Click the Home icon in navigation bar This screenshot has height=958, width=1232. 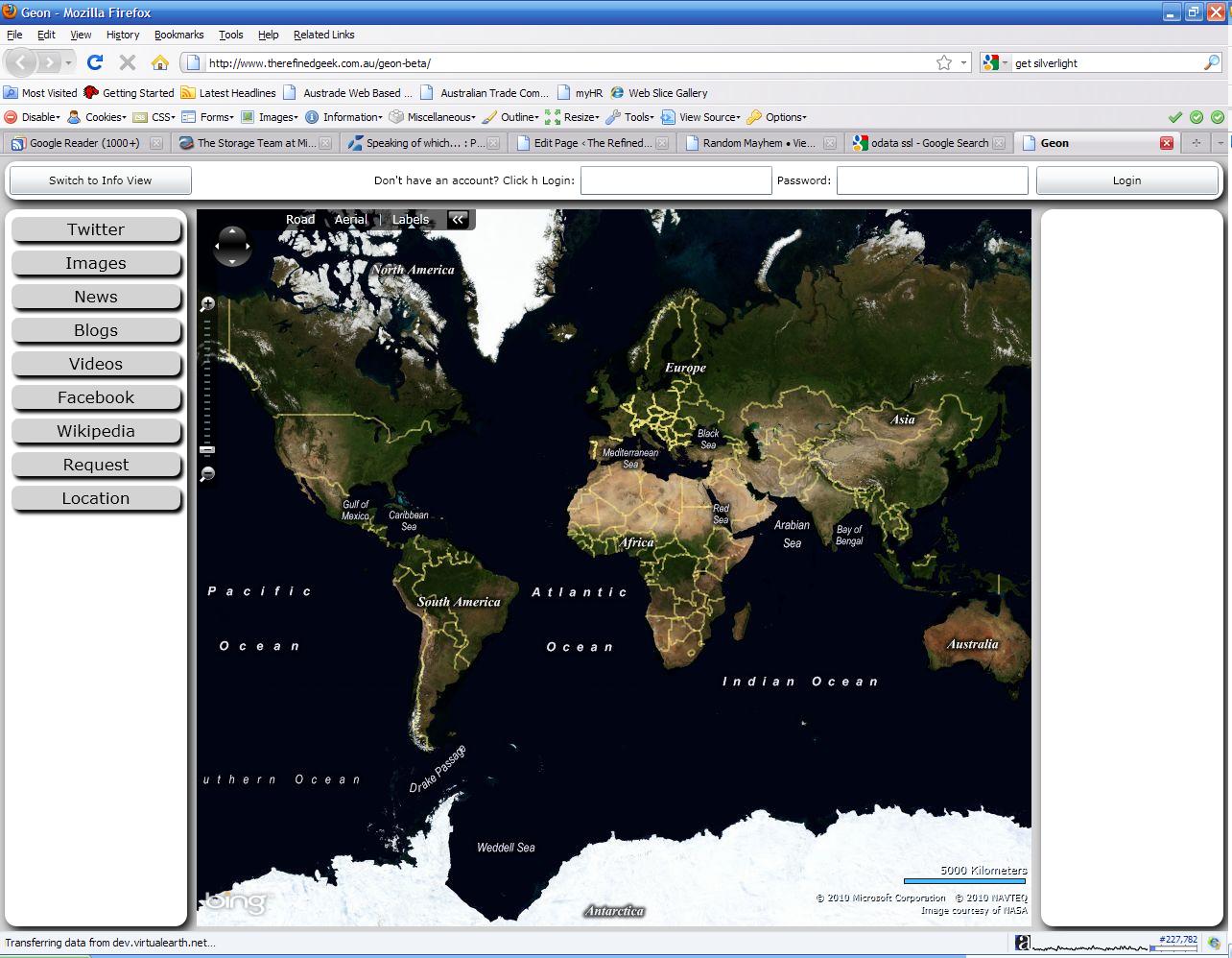pos(159,62)
